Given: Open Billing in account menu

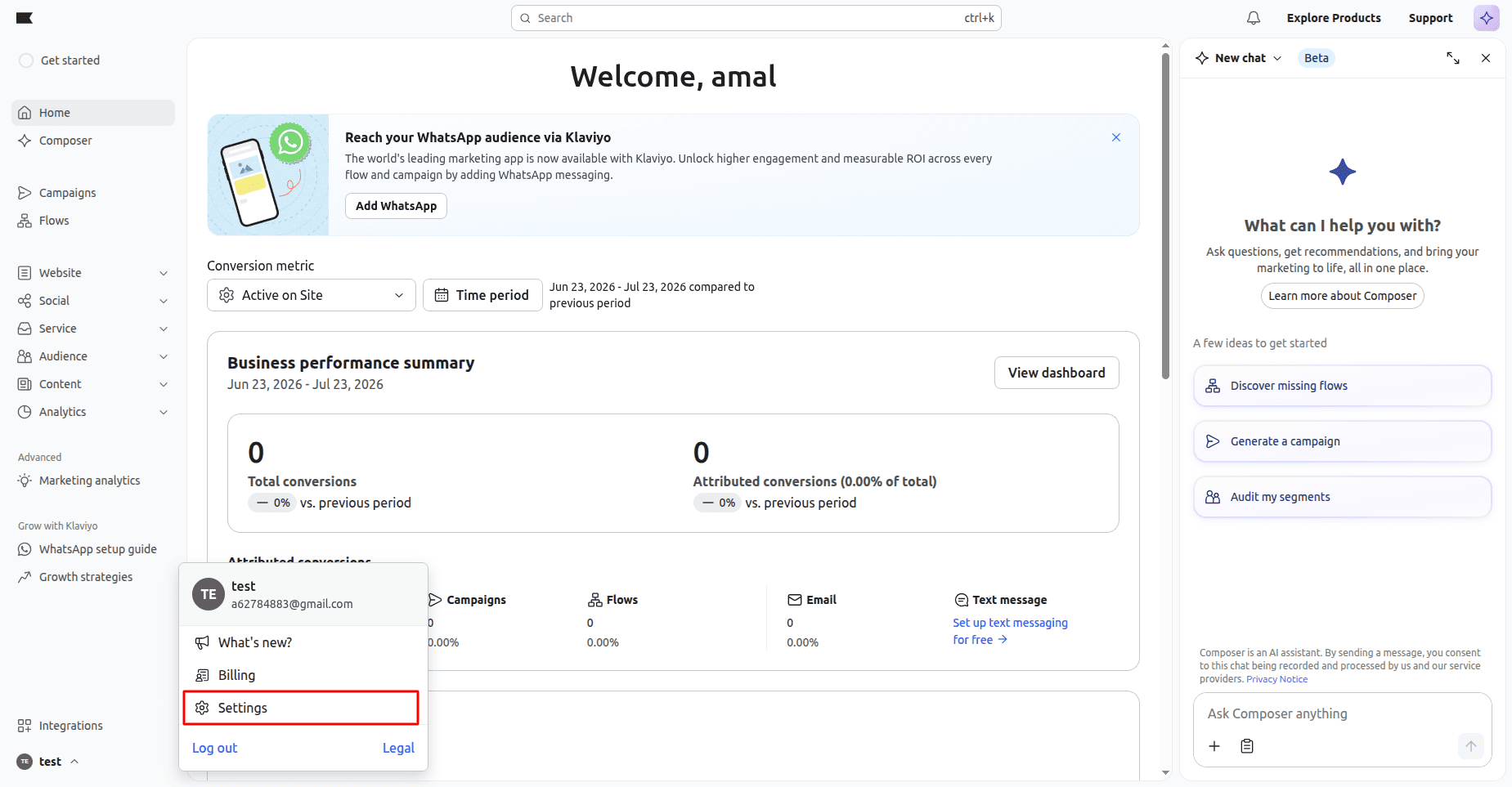Looking at the screenshot, I should (x=303, y=675).
